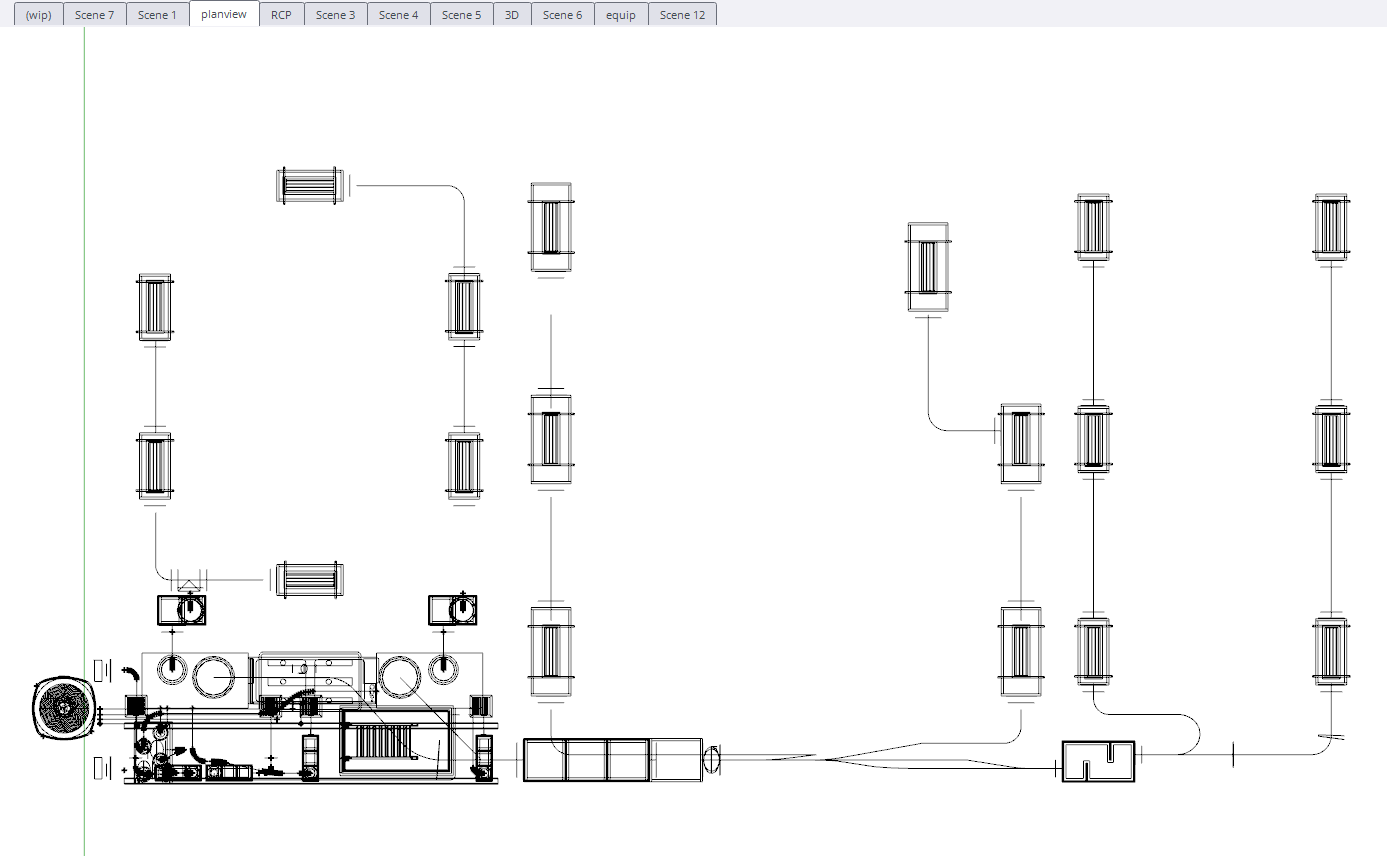Select the box with internal baffle shape
Screen dimensions: 1387x856
pyautogui.click(x=1098, y=761)
